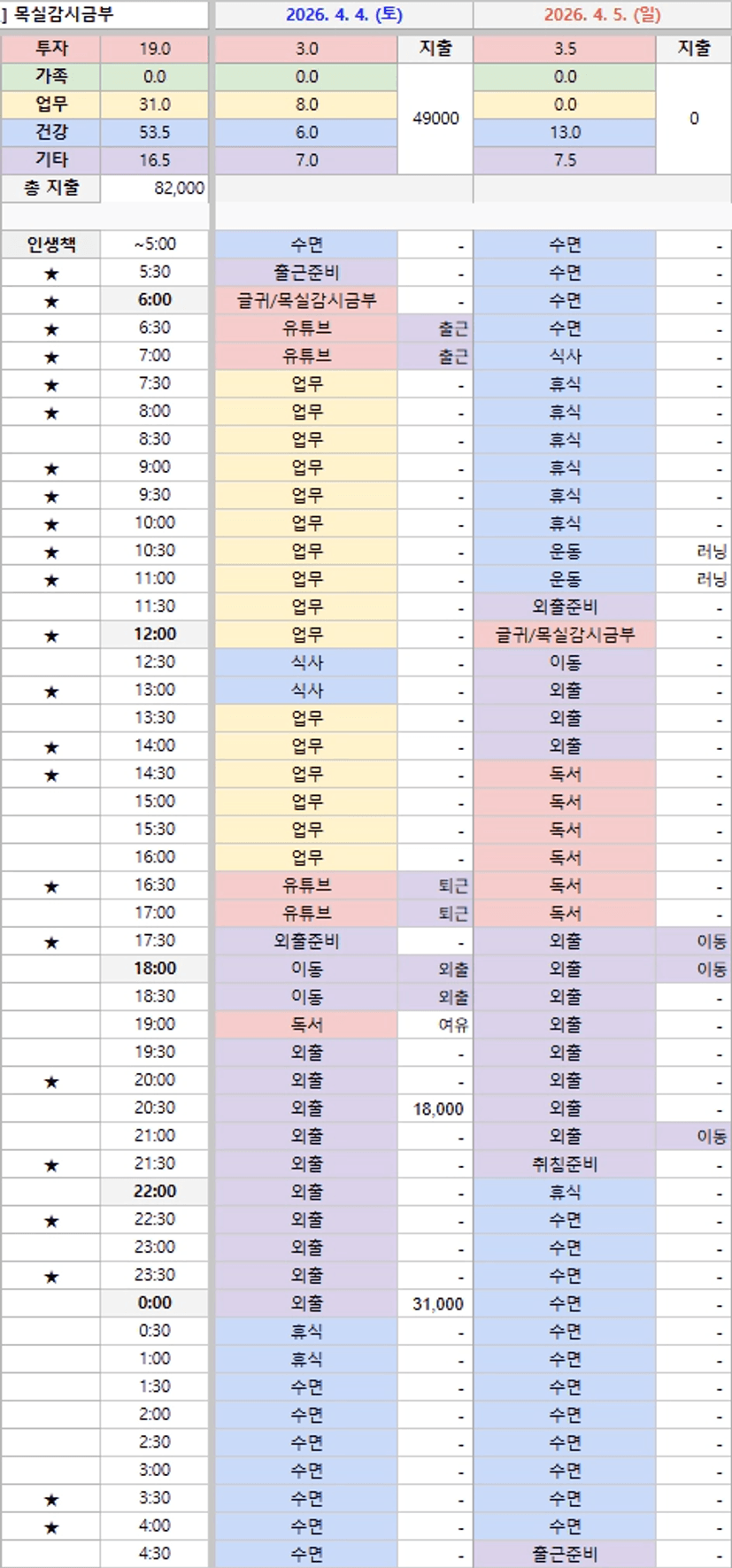
Task: Select the star next to 13:00
Action: 51,691
